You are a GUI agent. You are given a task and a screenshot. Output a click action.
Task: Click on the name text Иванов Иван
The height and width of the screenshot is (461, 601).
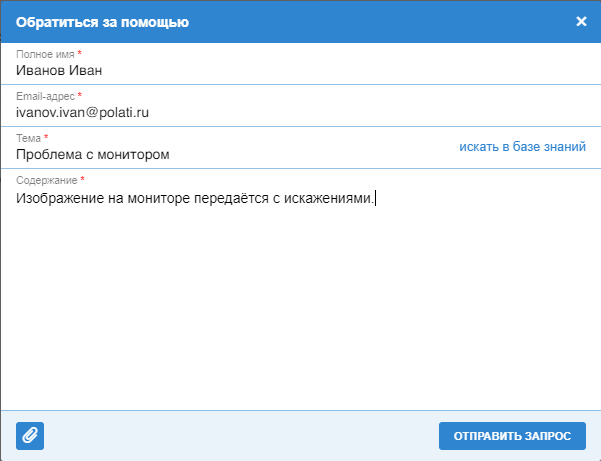tap(60, 71)
